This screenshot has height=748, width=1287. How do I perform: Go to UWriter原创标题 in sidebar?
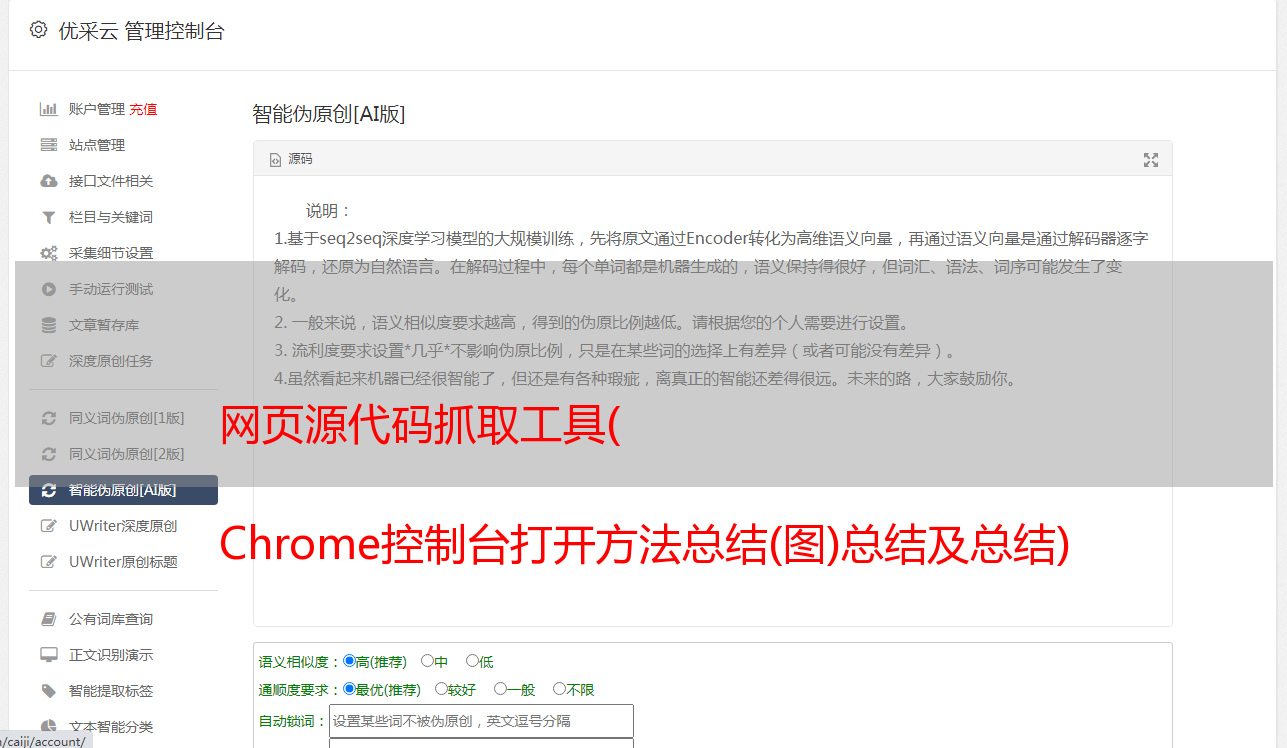[123, 562]
